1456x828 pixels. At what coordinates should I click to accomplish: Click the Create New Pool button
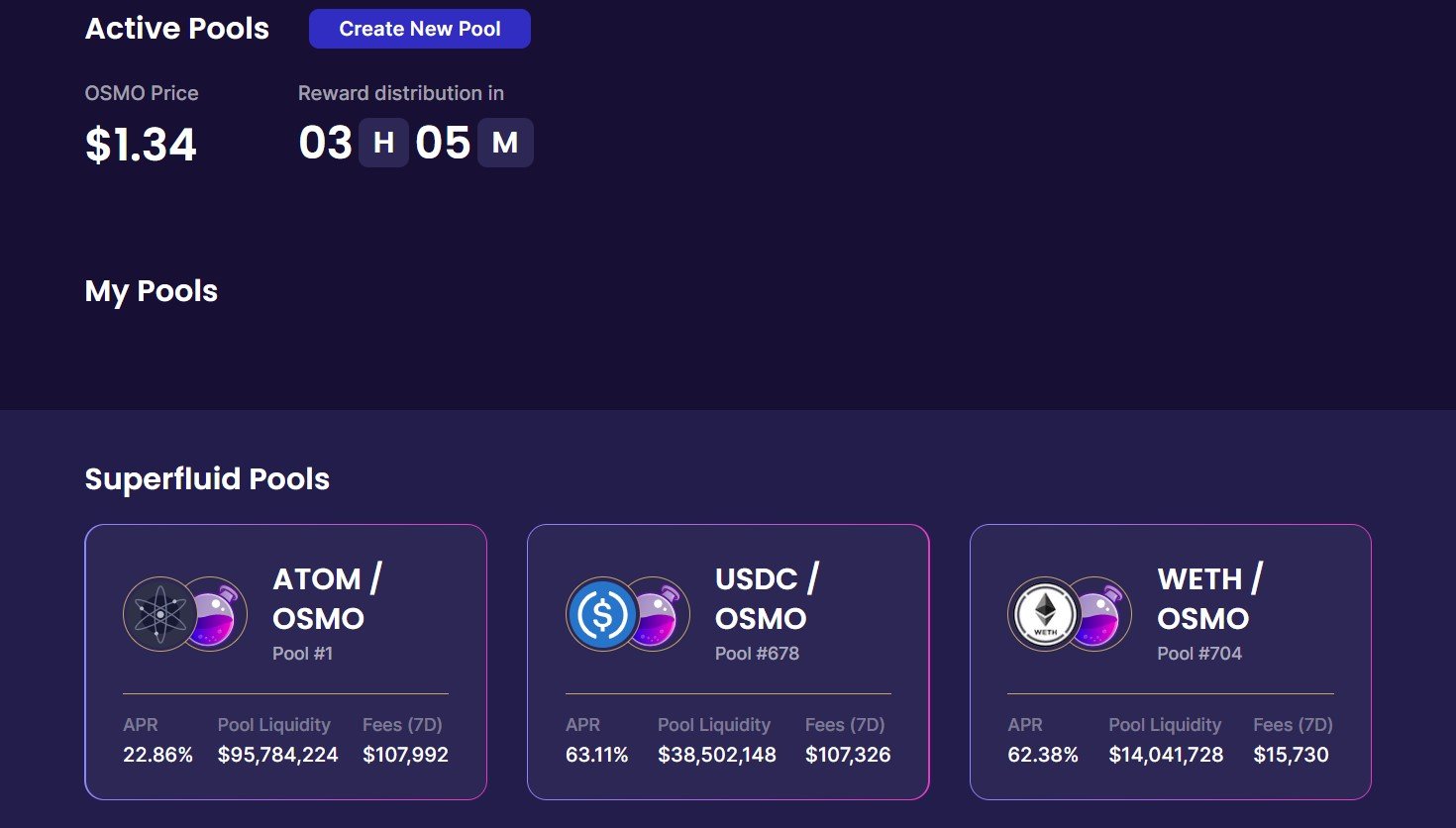point(420,29)
